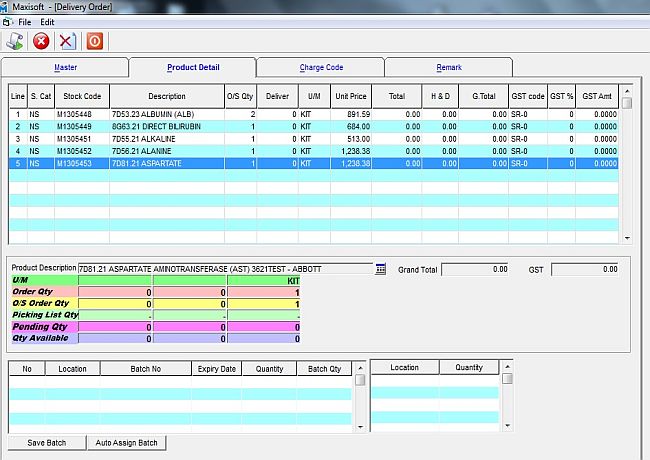The width and height of the screenshot is (650, 460).
Task: Click the save document toolbar icon
Action: [15, 41]
